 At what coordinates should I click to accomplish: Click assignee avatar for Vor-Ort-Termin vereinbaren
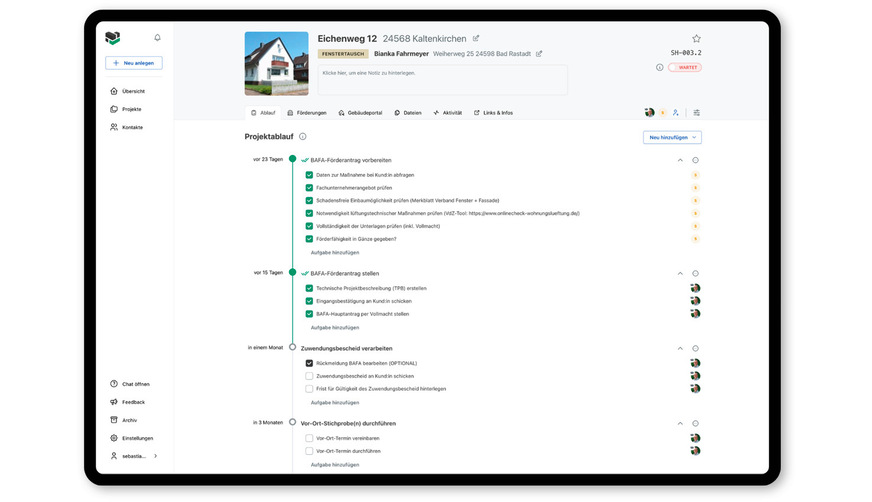pos(695,438)
